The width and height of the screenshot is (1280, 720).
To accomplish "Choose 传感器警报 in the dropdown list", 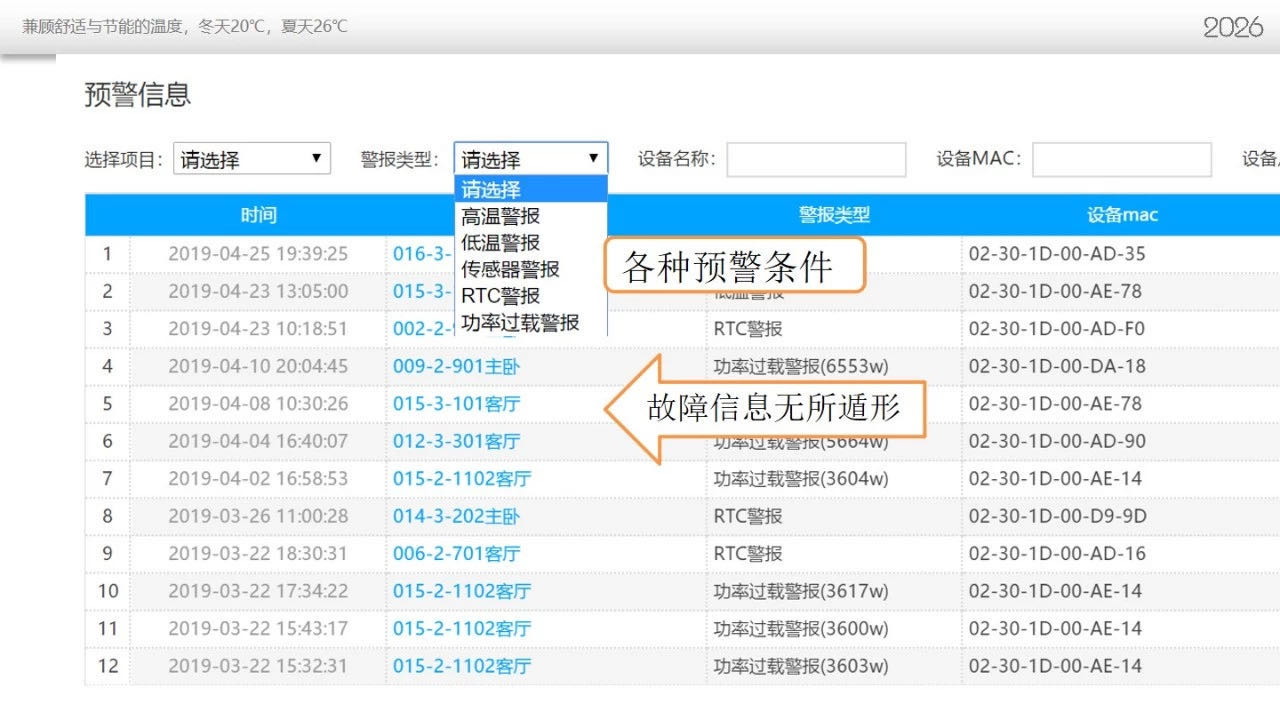I will click(510, 269).
